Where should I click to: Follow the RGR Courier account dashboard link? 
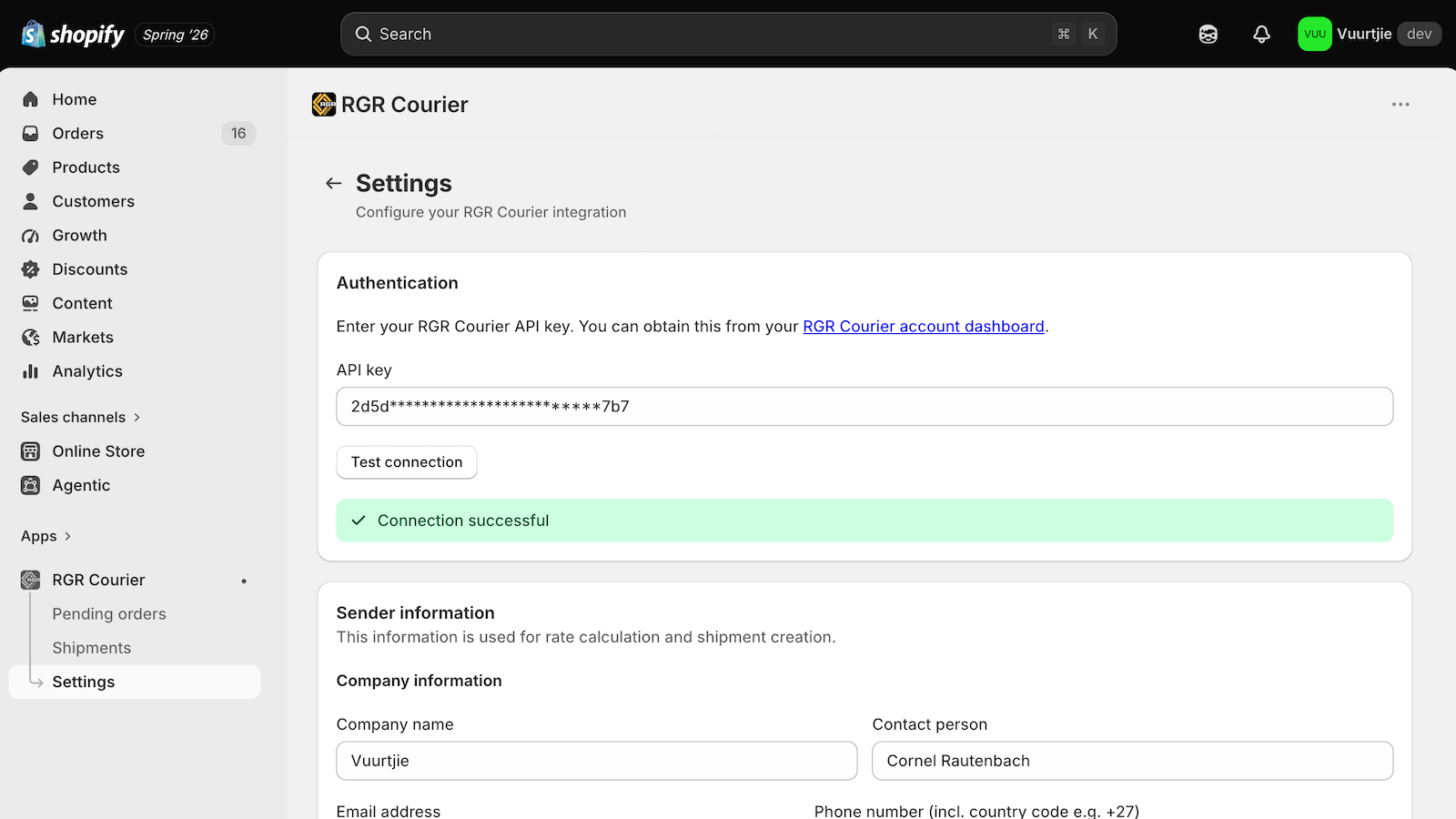point(924,327)
